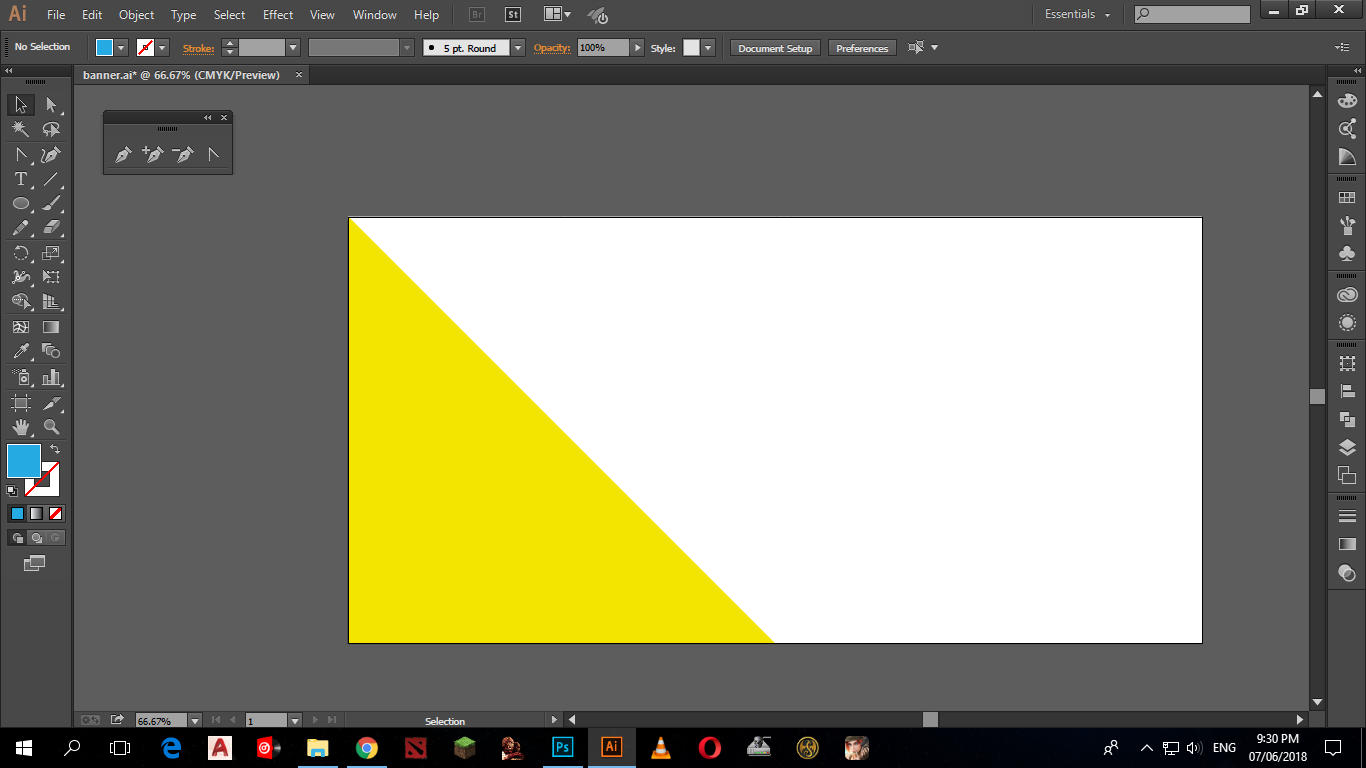This screenshot has width=1366, height=768.
Task: Open the Effect menu
Action: 278,15
